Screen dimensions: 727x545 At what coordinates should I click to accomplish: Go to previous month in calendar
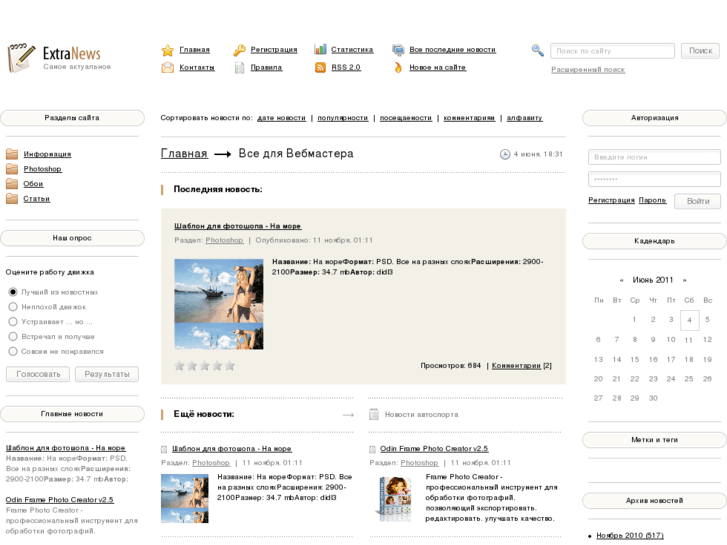coord(621,280)
